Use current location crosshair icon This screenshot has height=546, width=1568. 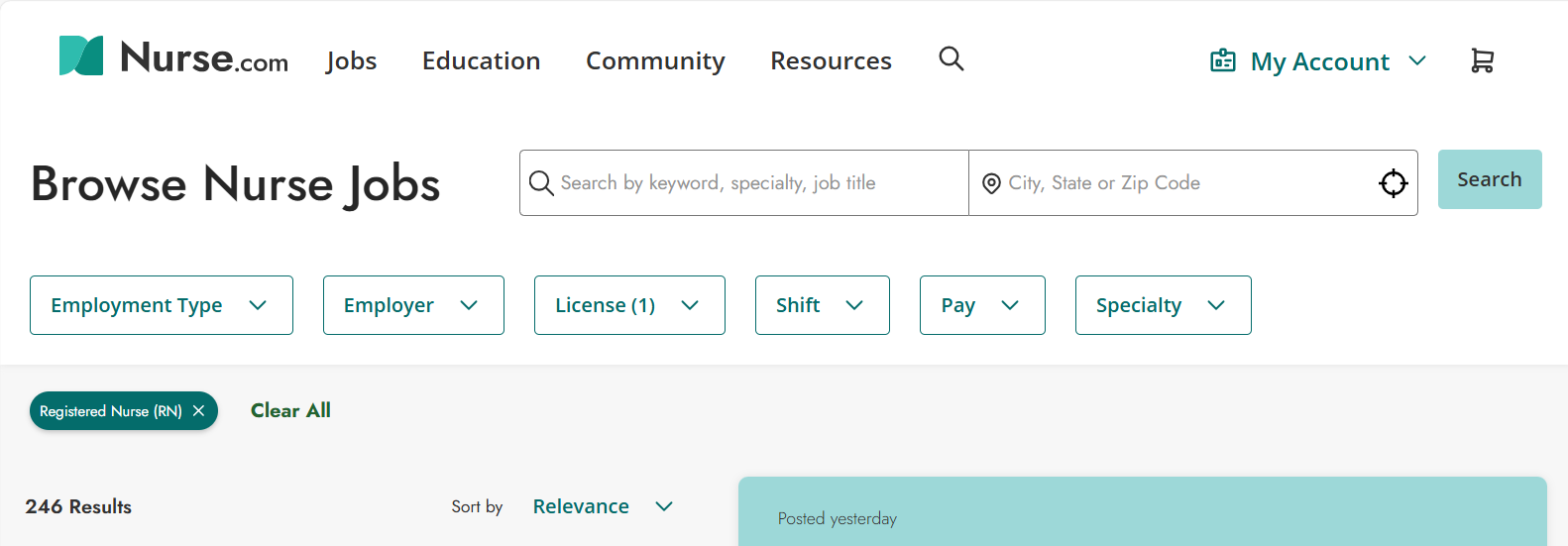coord(1394,182)
